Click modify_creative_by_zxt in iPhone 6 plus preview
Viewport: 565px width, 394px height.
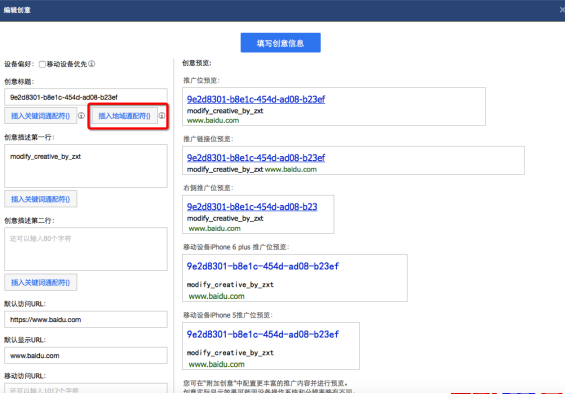tap(230, 284)
